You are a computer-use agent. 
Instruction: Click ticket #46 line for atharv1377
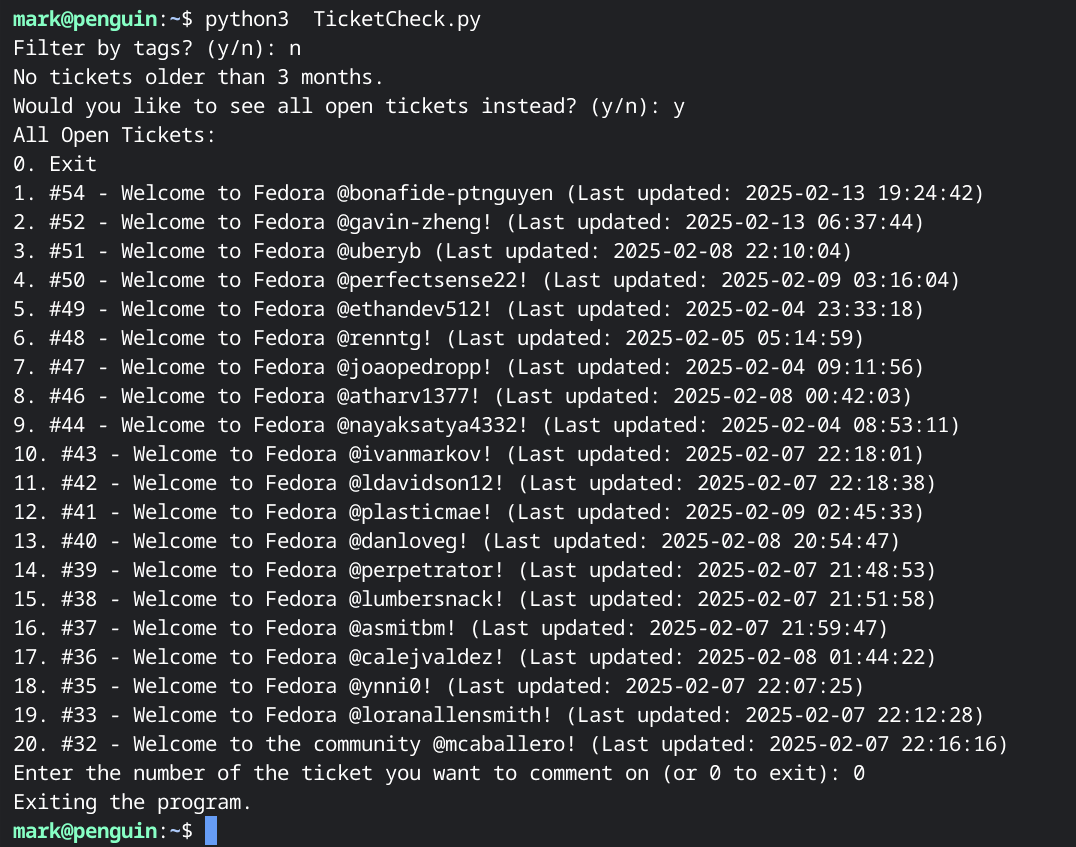[x=463, y=396]
